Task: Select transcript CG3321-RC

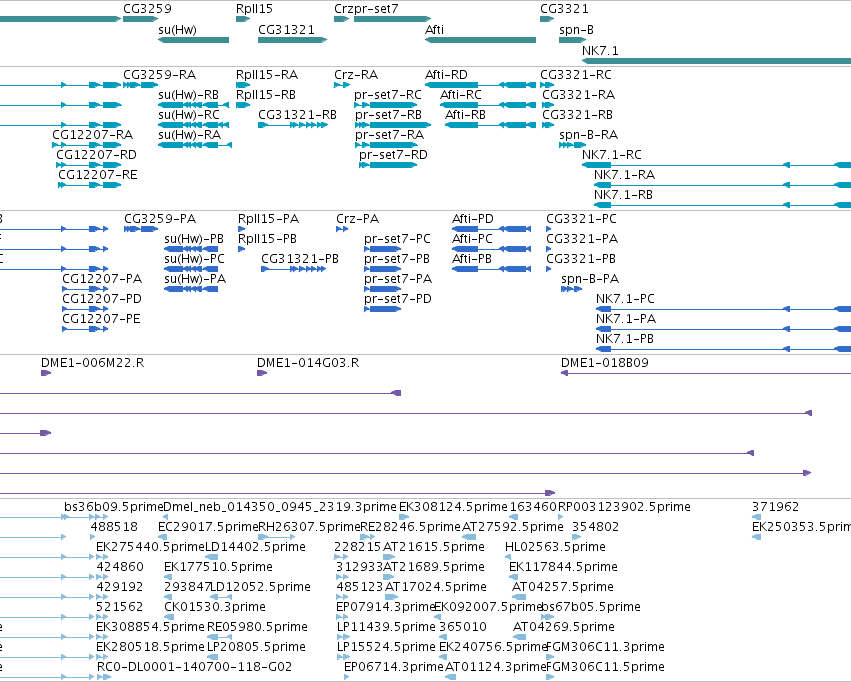Action: pos(547,85)
